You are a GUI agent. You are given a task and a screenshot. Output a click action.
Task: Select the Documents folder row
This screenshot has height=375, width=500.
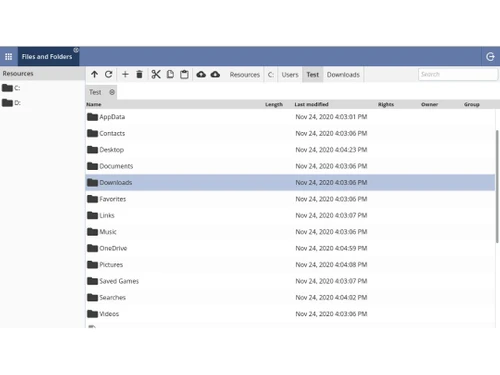click(x=290, y=166)
